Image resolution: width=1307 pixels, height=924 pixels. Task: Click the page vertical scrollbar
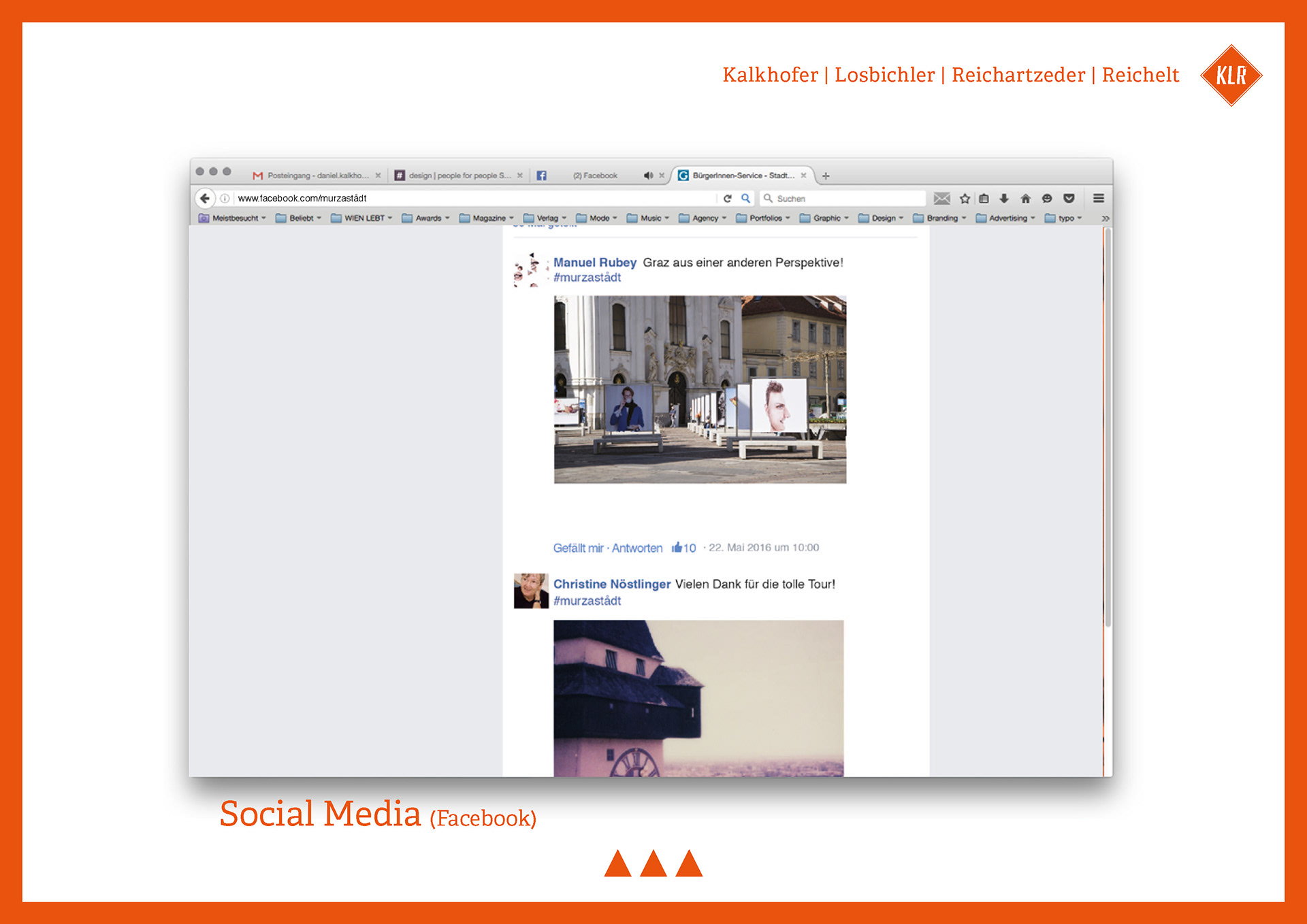click(x=1108, y=429)
